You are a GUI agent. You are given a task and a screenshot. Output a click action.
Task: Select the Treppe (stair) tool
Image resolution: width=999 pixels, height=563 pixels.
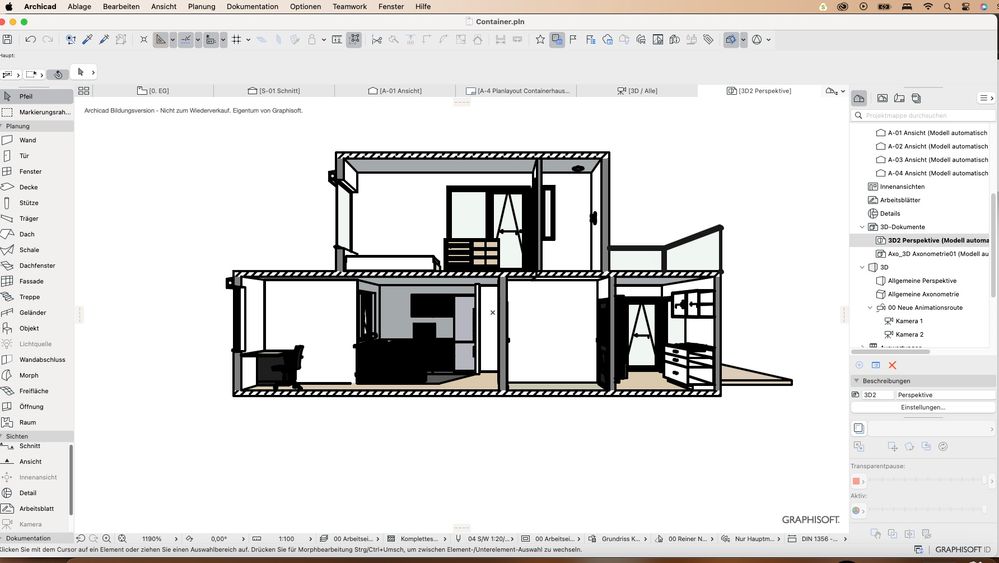[29, 297]
